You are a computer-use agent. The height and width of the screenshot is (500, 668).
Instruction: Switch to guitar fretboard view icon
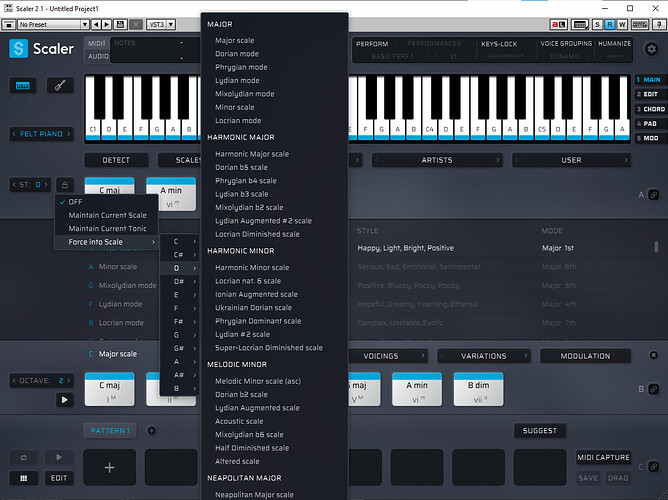[60, 86]
